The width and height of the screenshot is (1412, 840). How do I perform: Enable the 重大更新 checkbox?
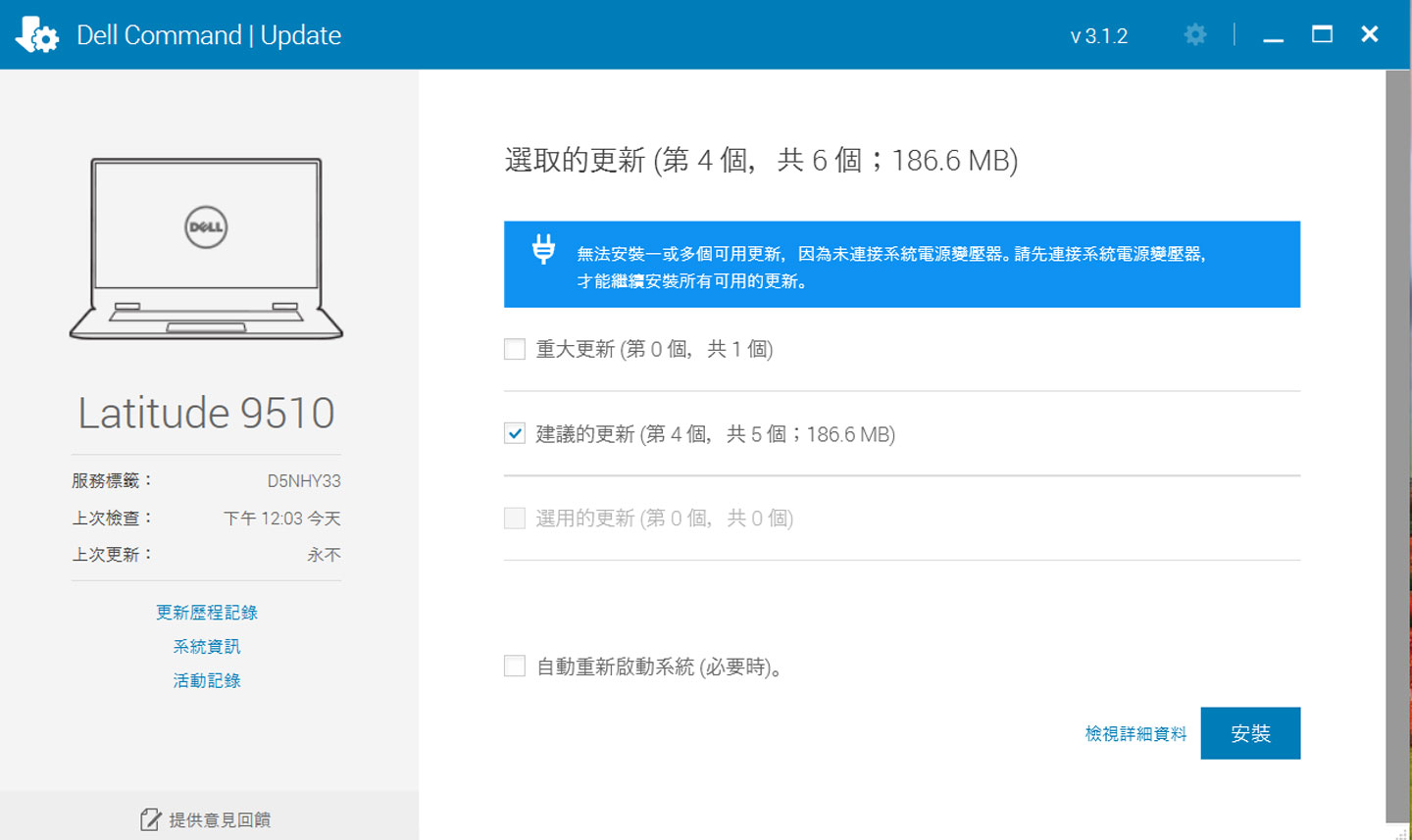click(x=514, y=348)
